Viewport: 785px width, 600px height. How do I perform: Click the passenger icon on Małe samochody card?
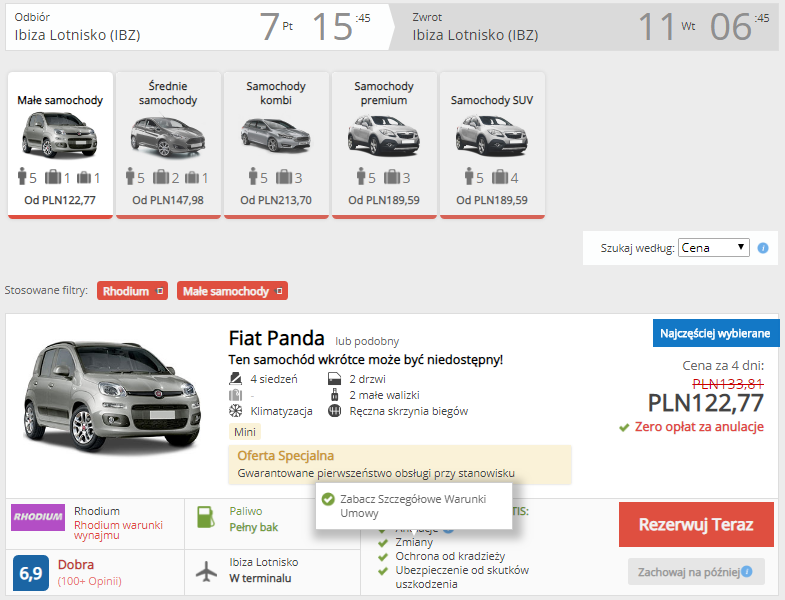click(x=22, y=176)
